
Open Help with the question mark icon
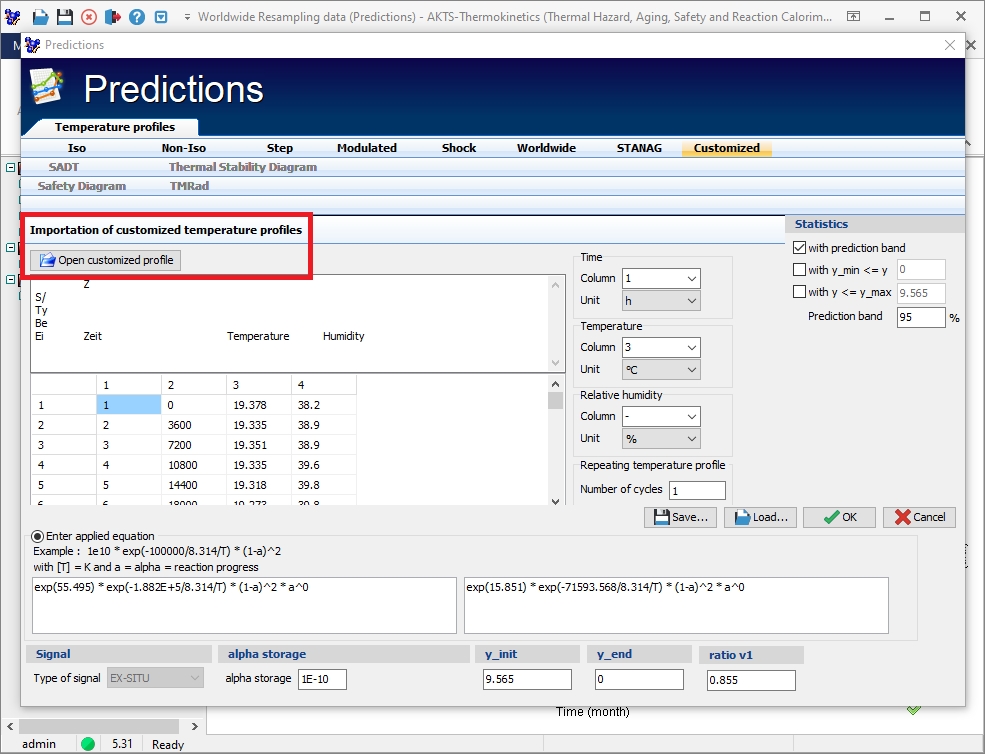coord(137,15)
